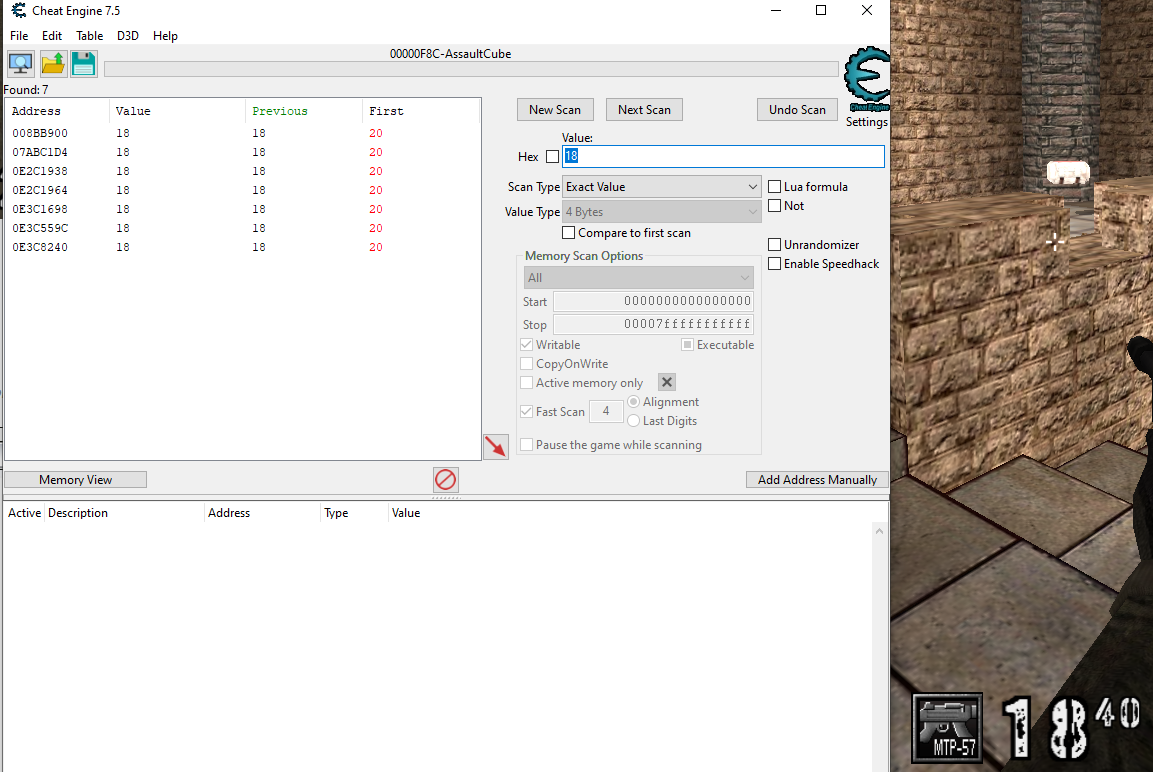Screen dimensions: 1153x772
Task: Click the Stop address field
Action: [653, 324]
